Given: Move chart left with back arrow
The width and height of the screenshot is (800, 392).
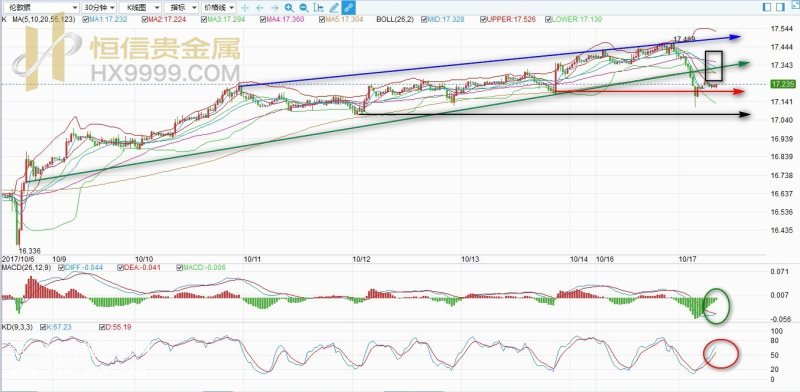Looking at the screenshot, I should 260,8.
